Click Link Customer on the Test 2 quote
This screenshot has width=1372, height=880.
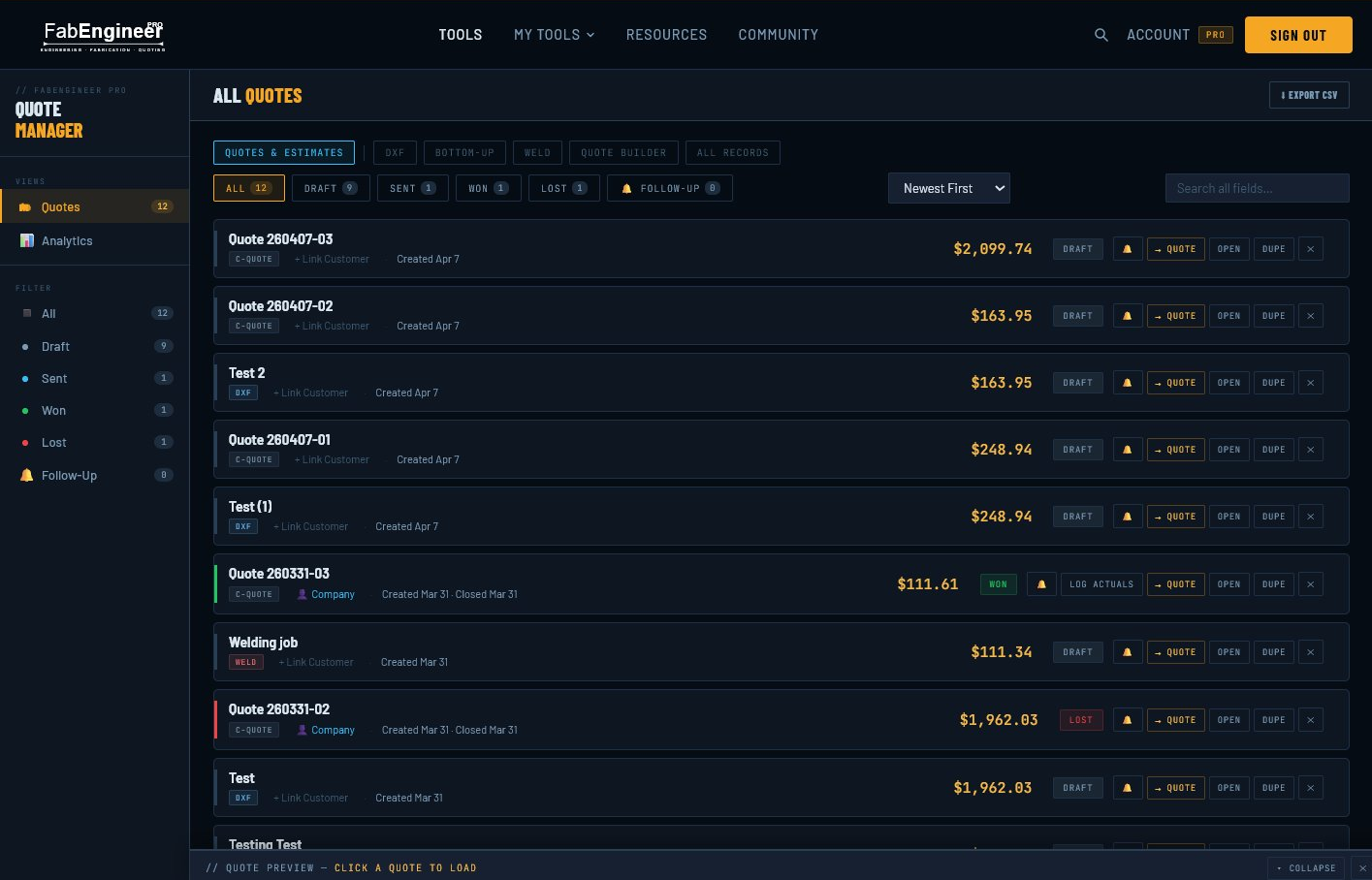pyautogui.click(x=310, y=393)
